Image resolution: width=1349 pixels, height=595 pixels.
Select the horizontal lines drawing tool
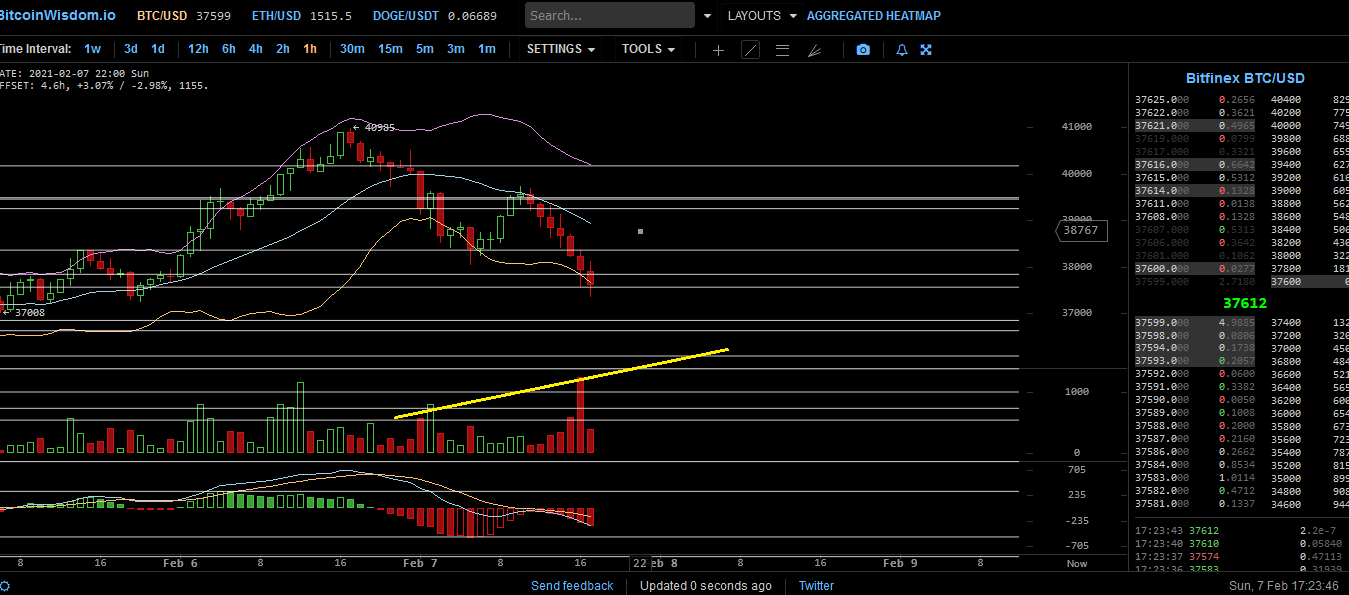coord(783,50)
